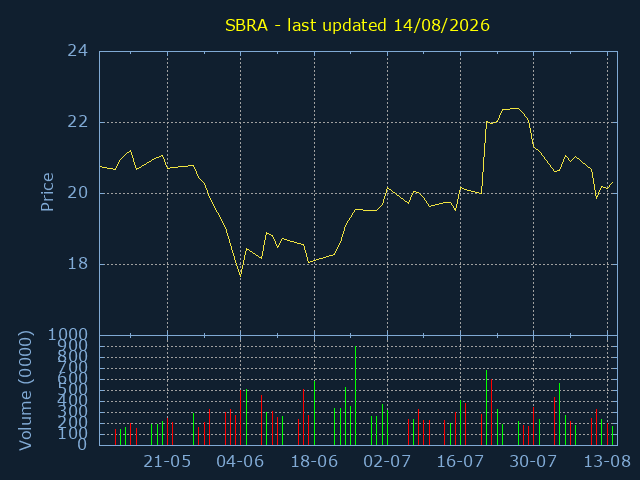Select the 04-06 date axis label

[240, 462]
